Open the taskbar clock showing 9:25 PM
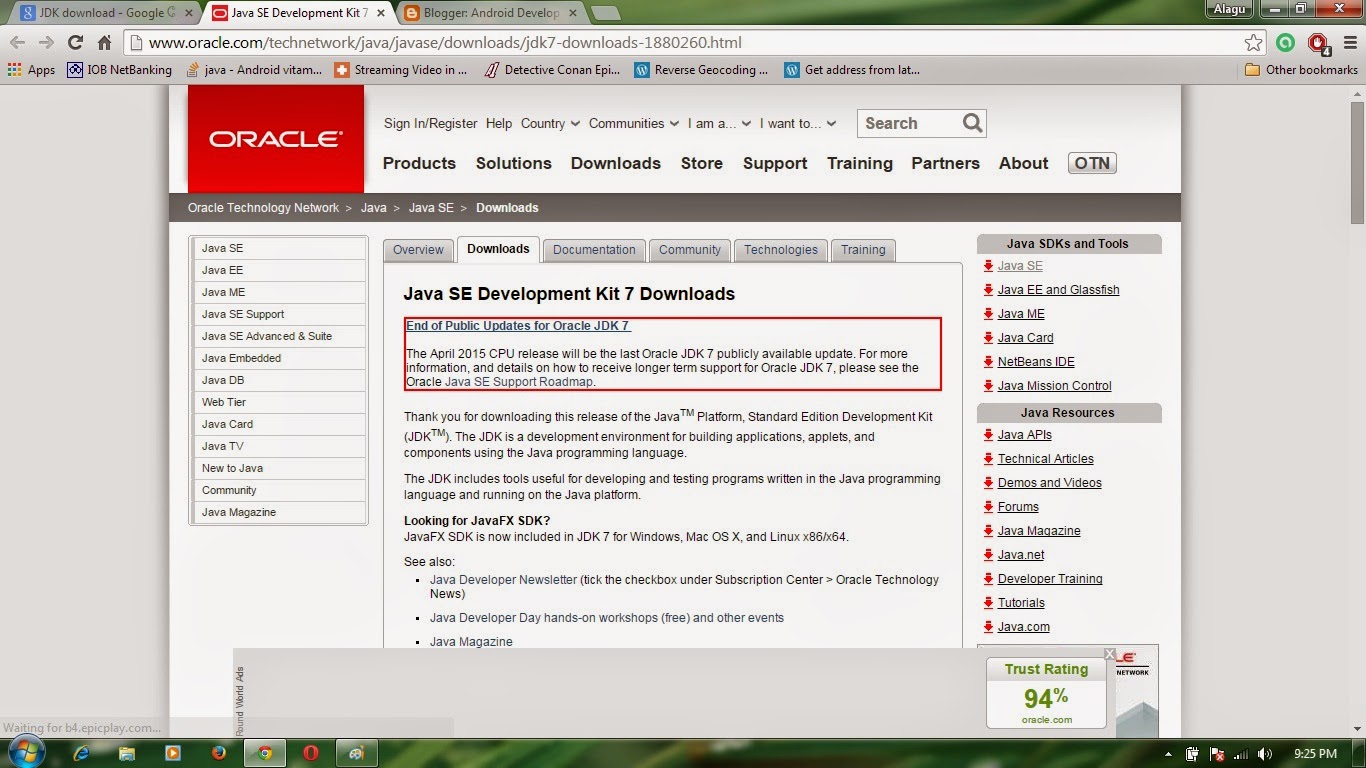The height and width of the screenshot is (768, 1366). [x=1315, y=754]
